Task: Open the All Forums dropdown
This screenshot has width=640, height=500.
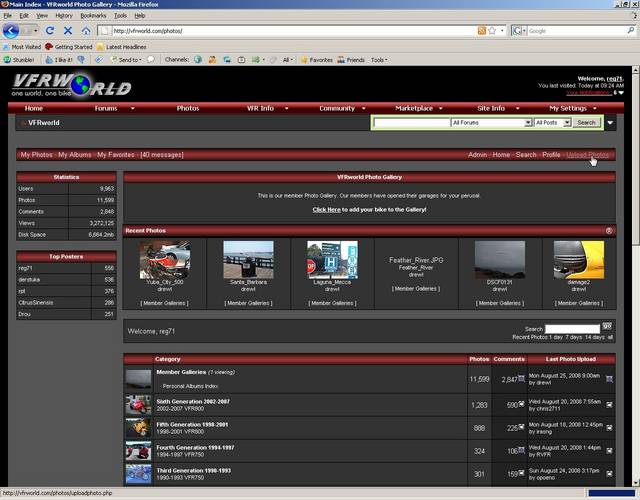Action: tap(490, 122)
